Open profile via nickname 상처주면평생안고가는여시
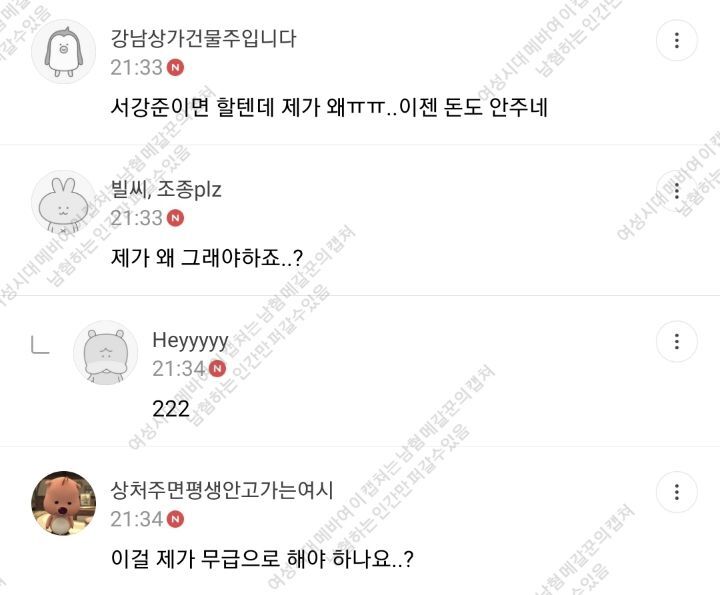Screen dimensions: 720x595 [222, 490]
